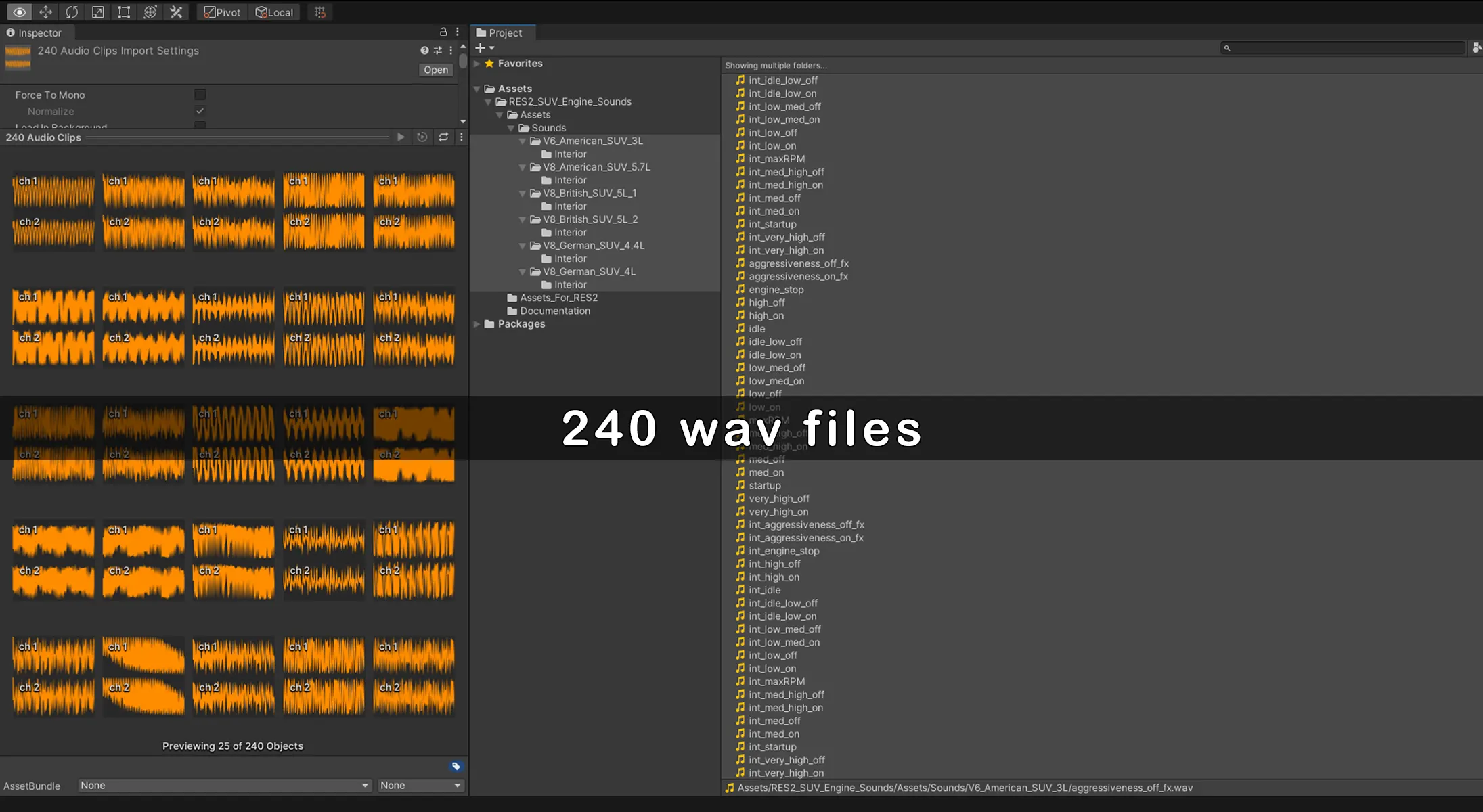Expand the Packages folder
Viewport: 1483px width, 812px height.
click(477, 324)
